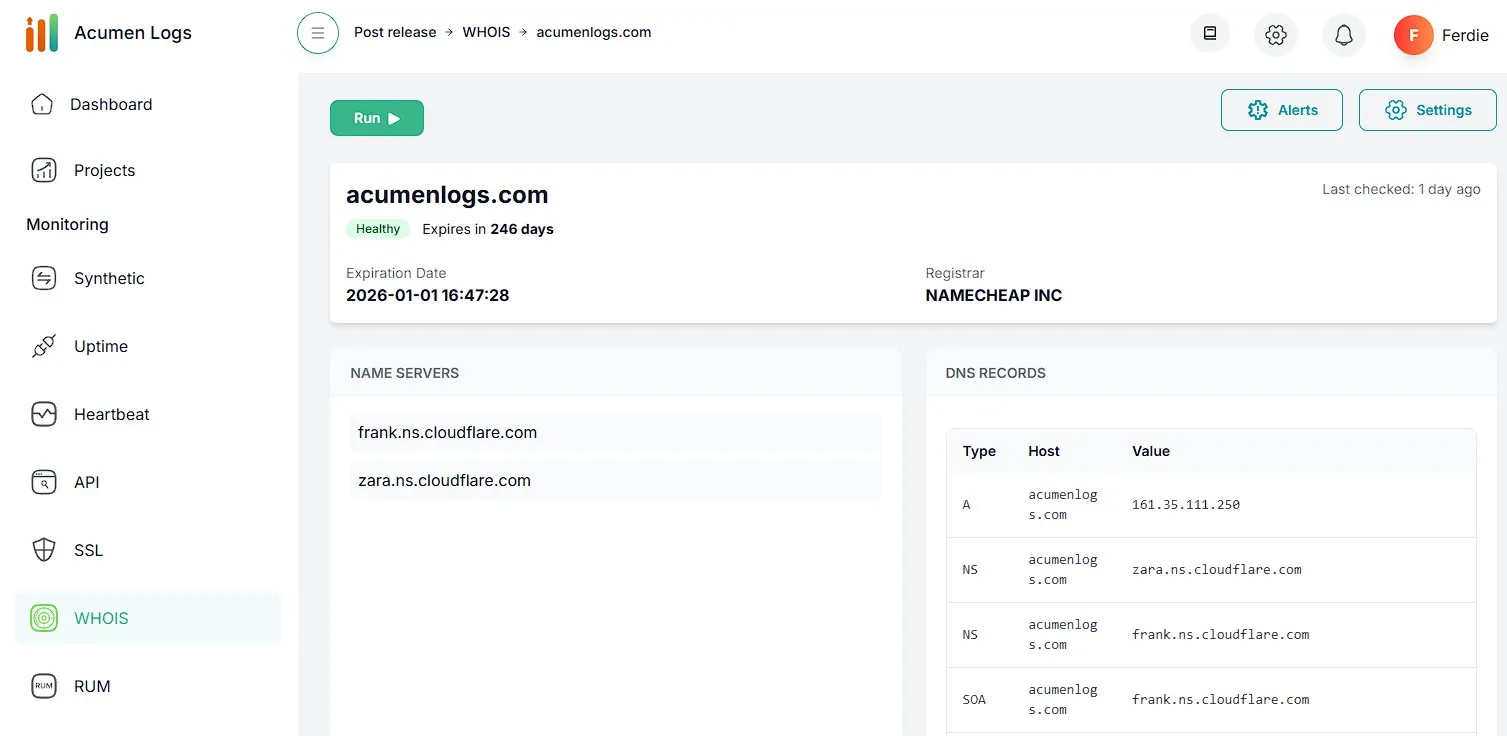The image size is (1507, 736).
Task: Click Post release breadcrumb link
Action: tap(395, 32)
